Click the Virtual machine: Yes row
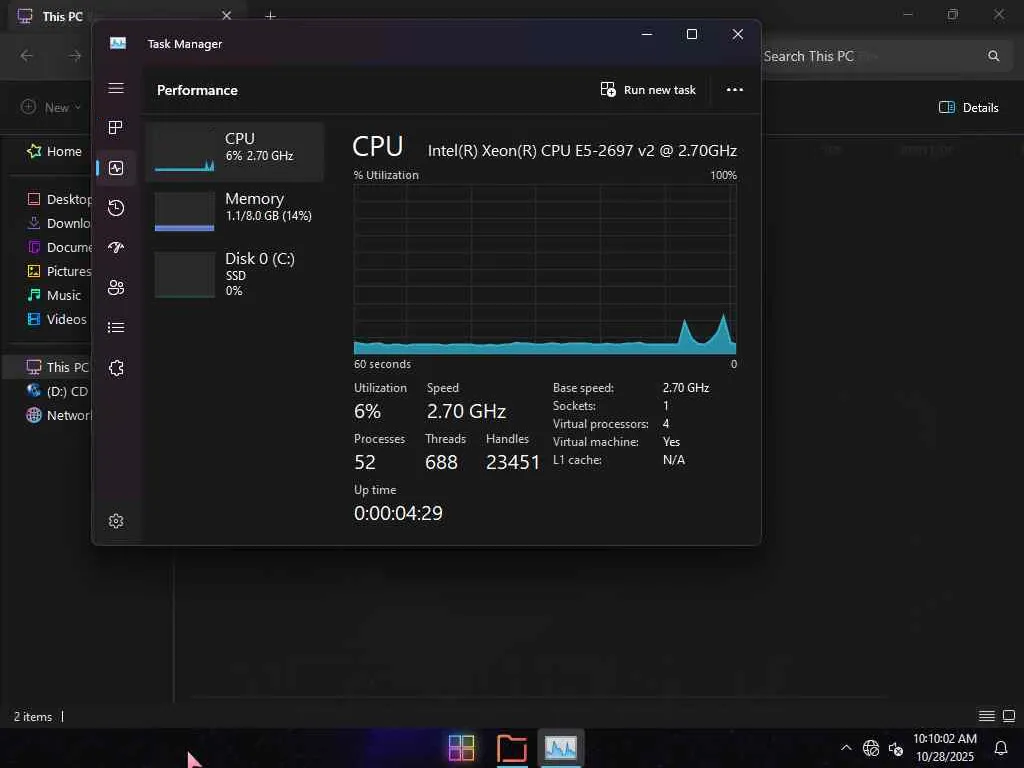The image size is (1024, 768). [x=617, y=442]
